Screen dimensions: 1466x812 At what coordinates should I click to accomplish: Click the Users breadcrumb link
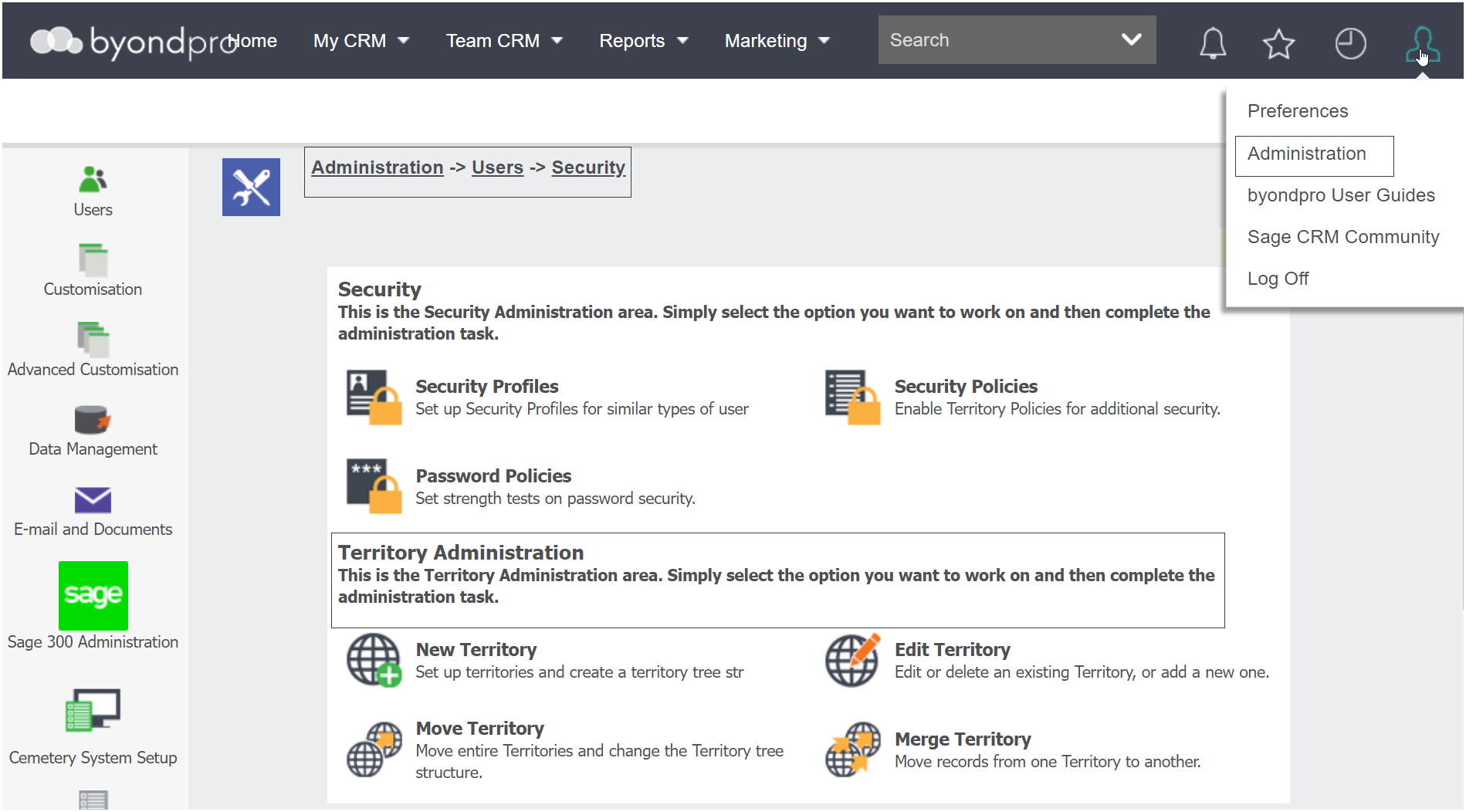pyautogui.click(x=497, y=167)
